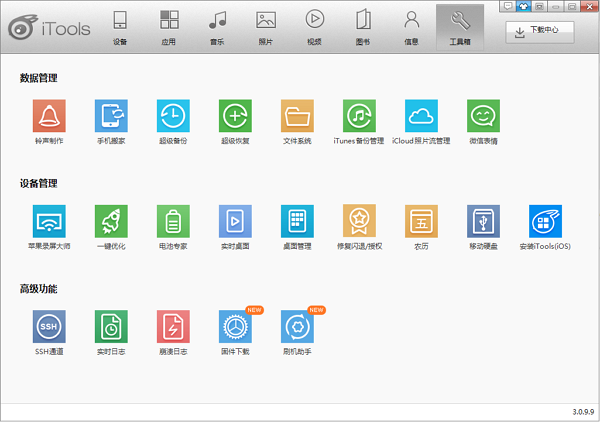This screenshot has width=600, height=422.
Task: Click the iTools logo
Action: pyautogui.click(x=49, y=28)
